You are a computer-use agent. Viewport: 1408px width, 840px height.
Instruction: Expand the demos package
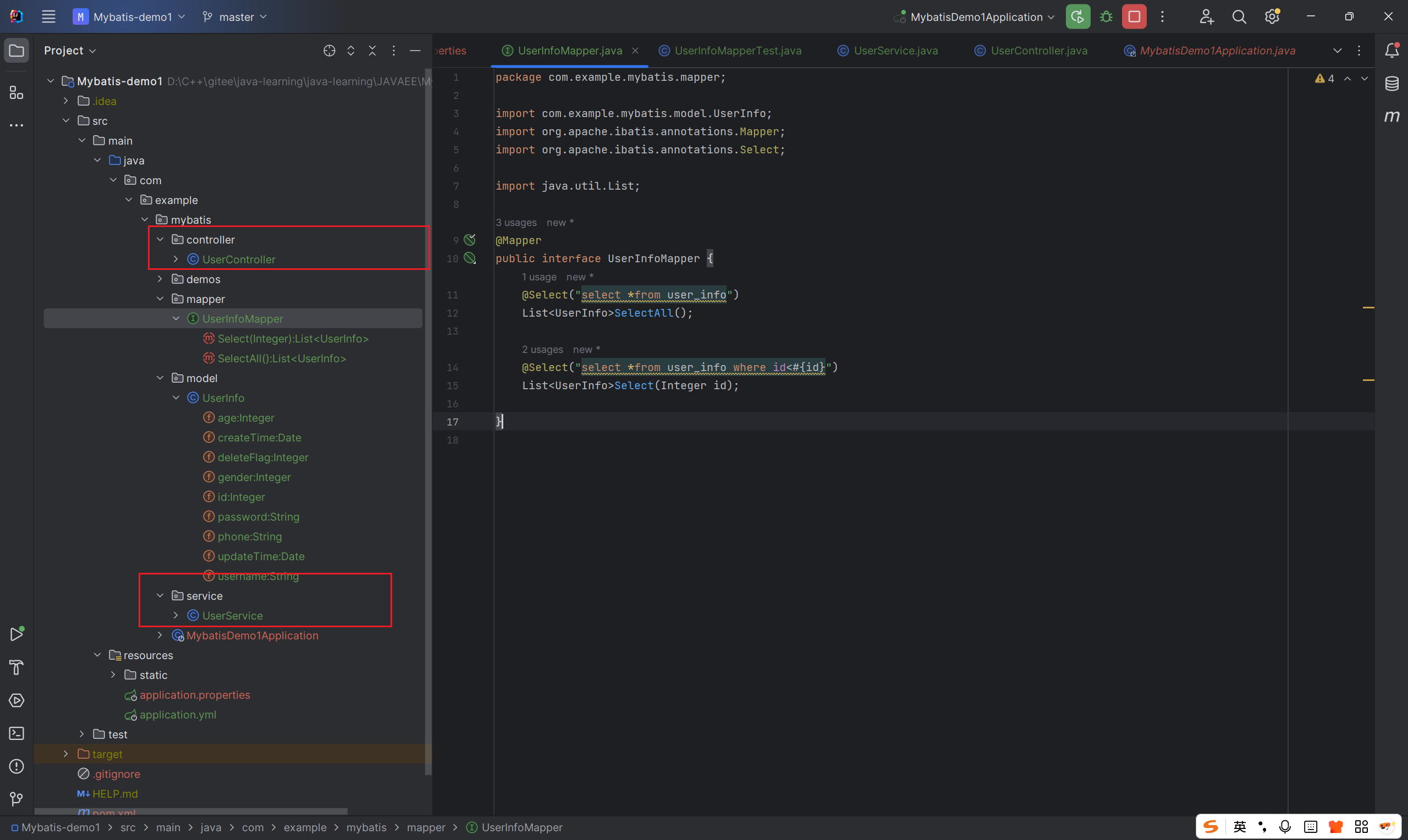160,279
